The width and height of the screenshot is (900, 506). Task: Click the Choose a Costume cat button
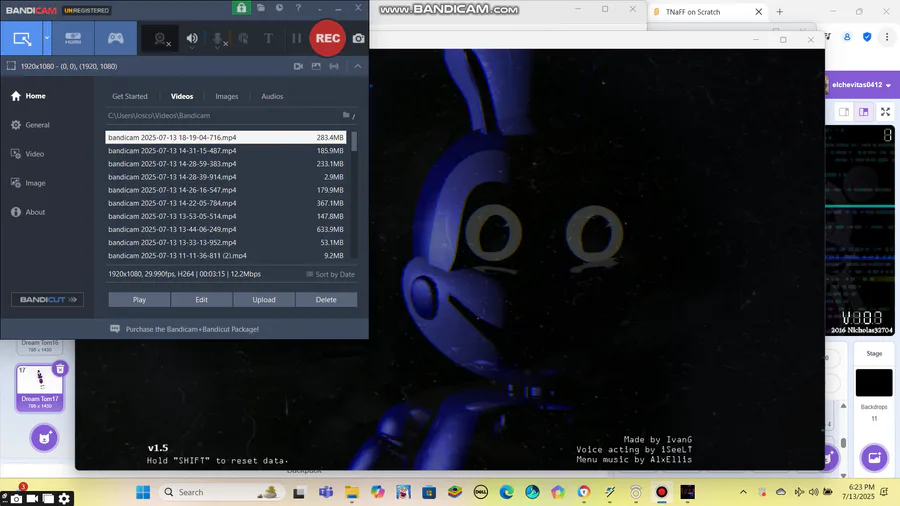44,438
